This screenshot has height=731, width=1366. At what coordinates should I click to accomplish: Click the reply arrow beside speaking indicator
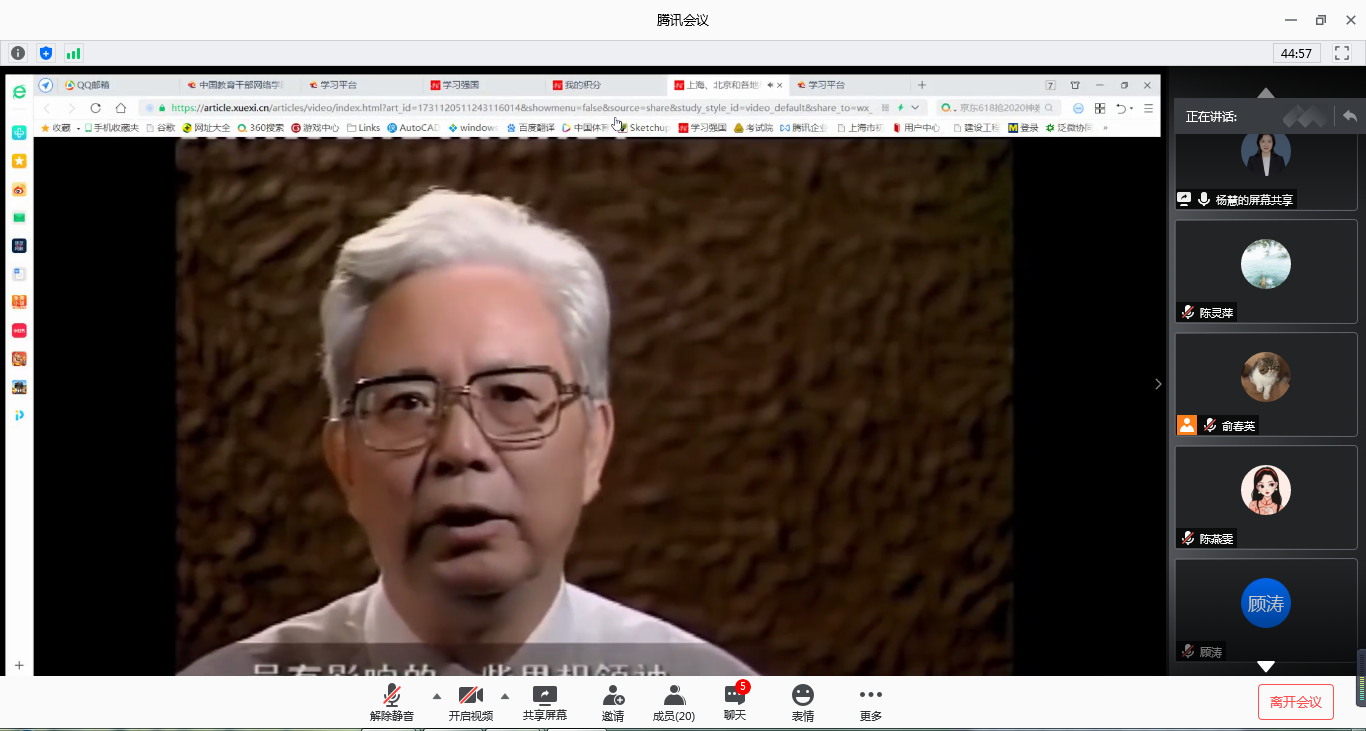point(1350,117)
